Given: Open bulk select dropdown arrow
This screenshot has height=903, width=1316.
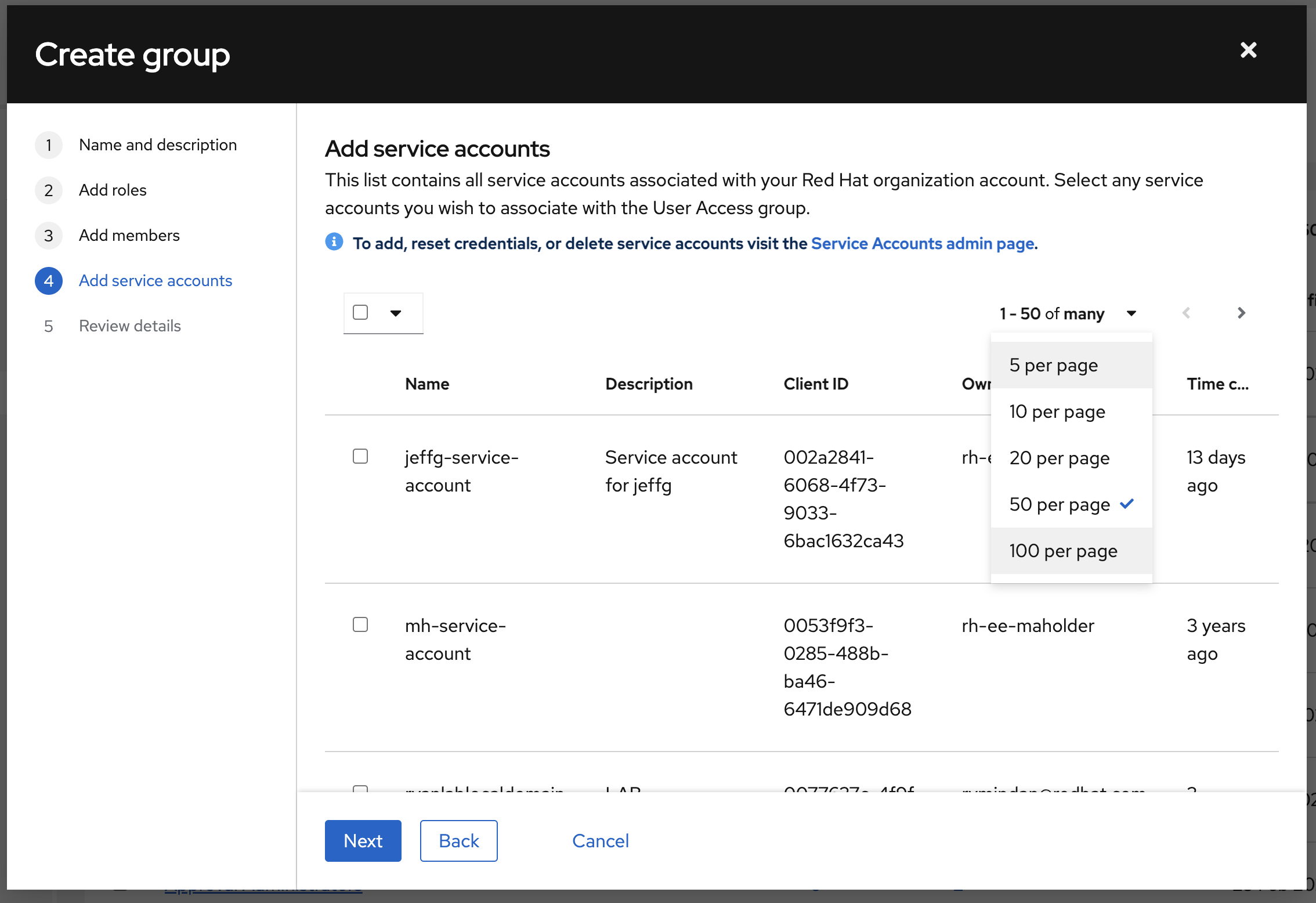Looking at the screenshot, I should [x=396, y=313].
